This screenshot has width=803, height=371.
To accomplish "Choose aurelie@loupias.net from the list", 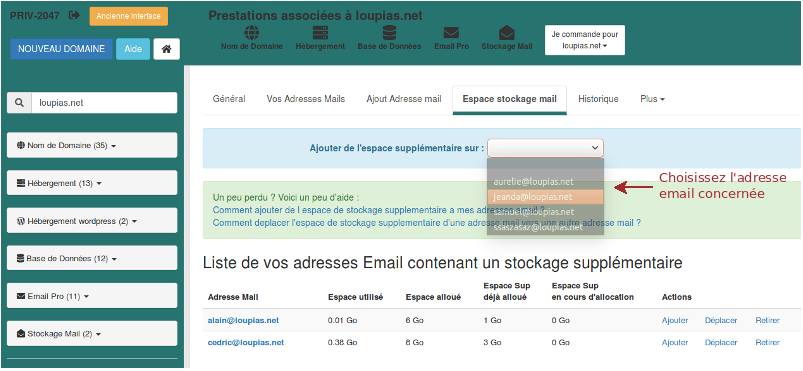I will coord(545,182).
